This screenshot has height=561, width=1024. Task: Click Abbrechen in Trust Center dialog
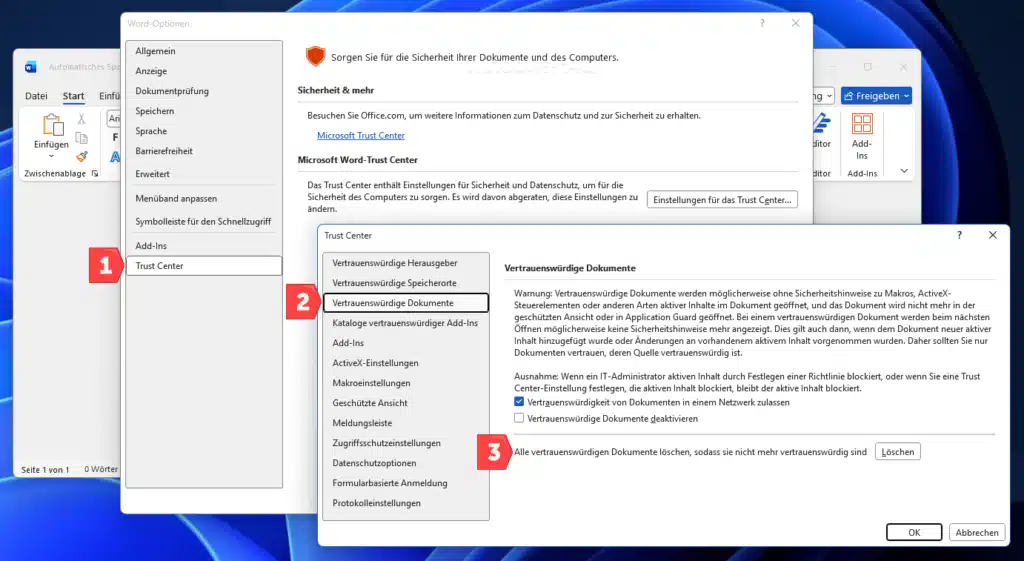pos(977,532)
